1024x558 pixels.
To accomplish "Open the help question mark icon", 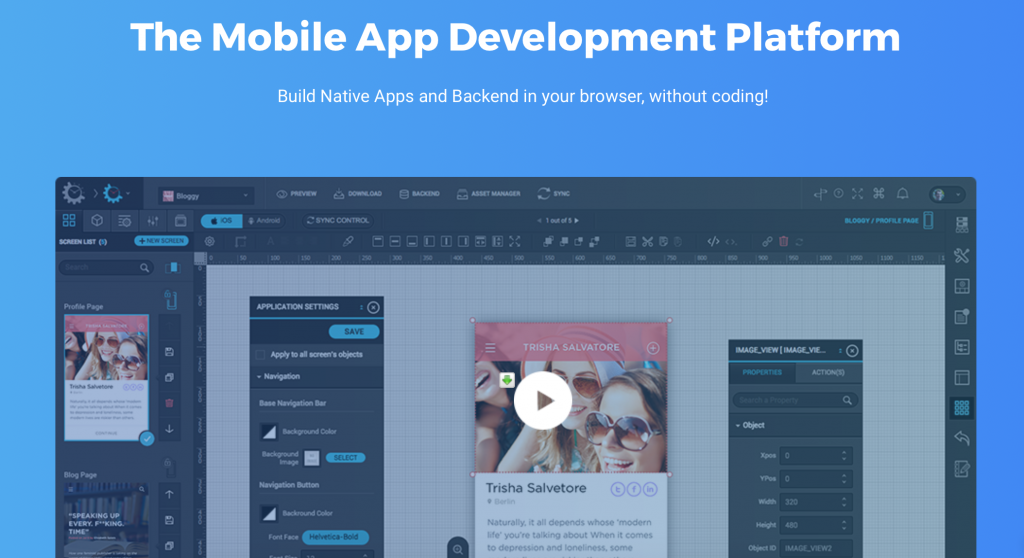I will (839, 193).
